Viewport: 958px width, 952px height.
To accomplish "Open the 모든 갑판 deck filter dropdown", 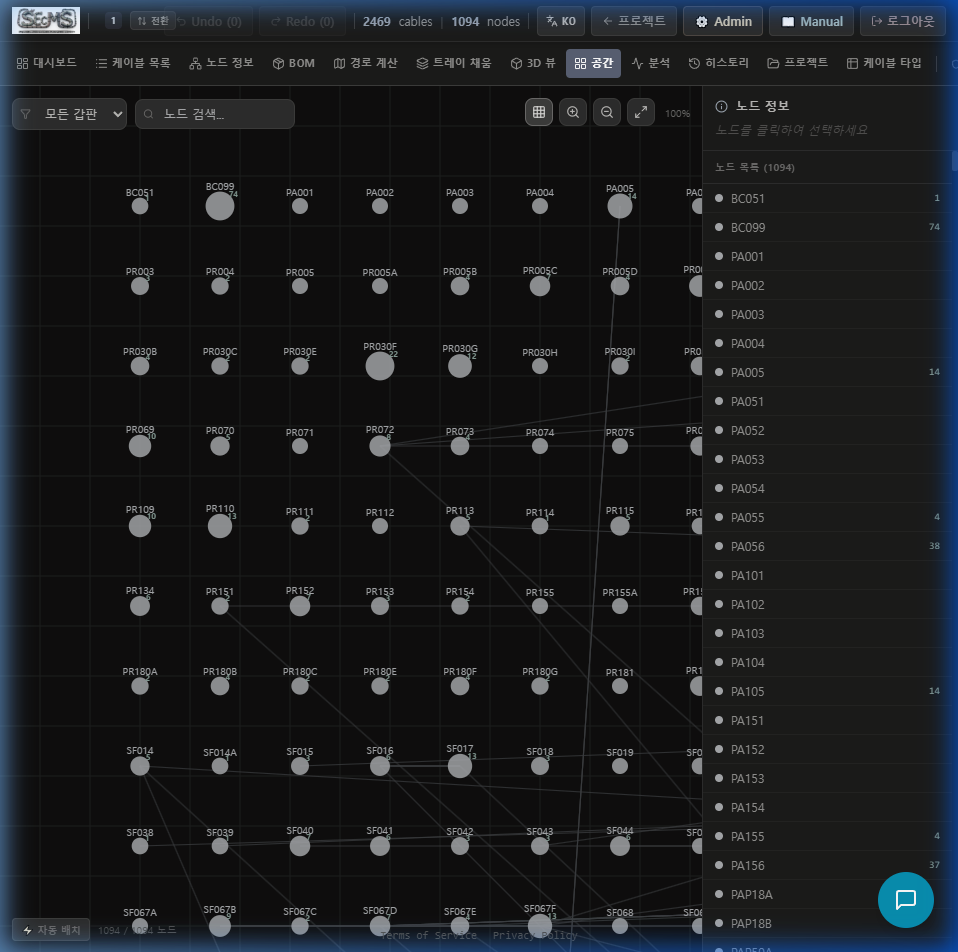I will [x=70, y=114].
